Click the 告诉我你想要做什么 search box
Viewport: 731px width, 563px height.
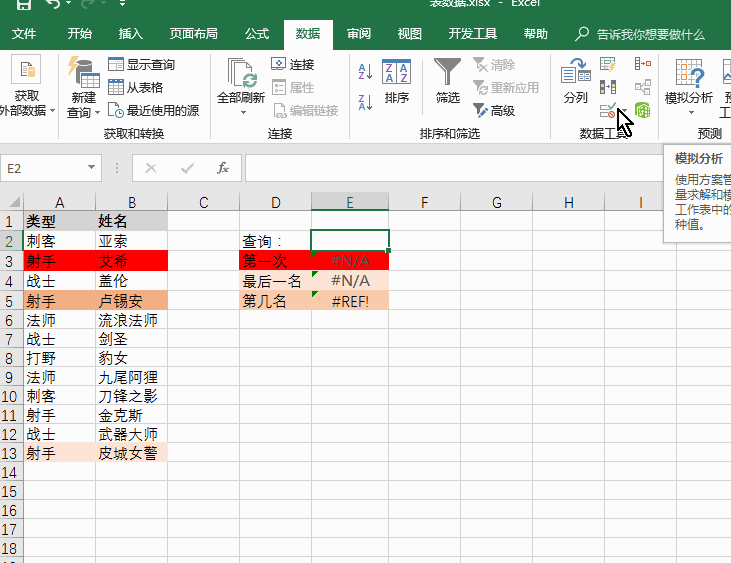coord(650,34)
